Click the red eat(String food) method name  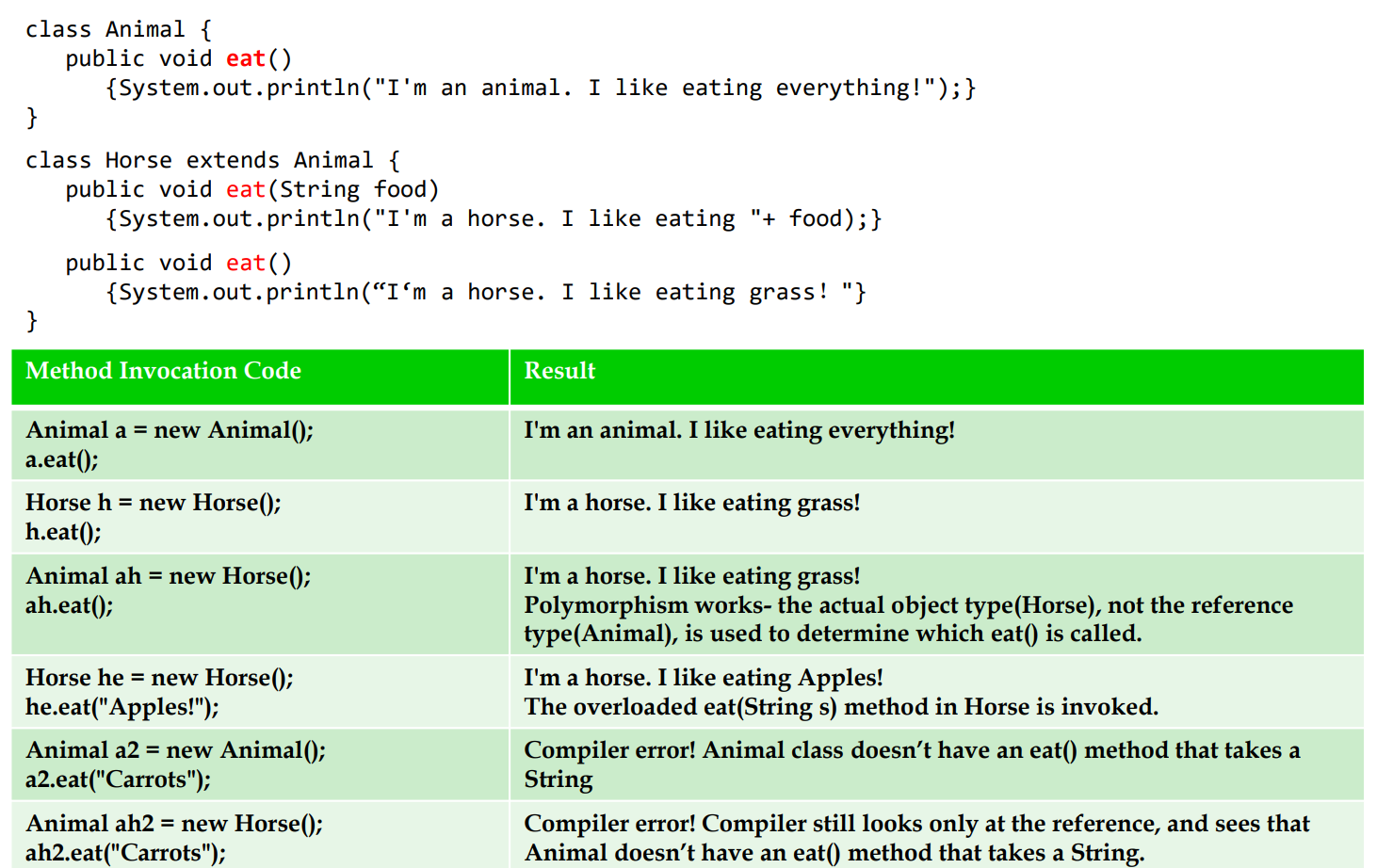[x=245, y=190]
